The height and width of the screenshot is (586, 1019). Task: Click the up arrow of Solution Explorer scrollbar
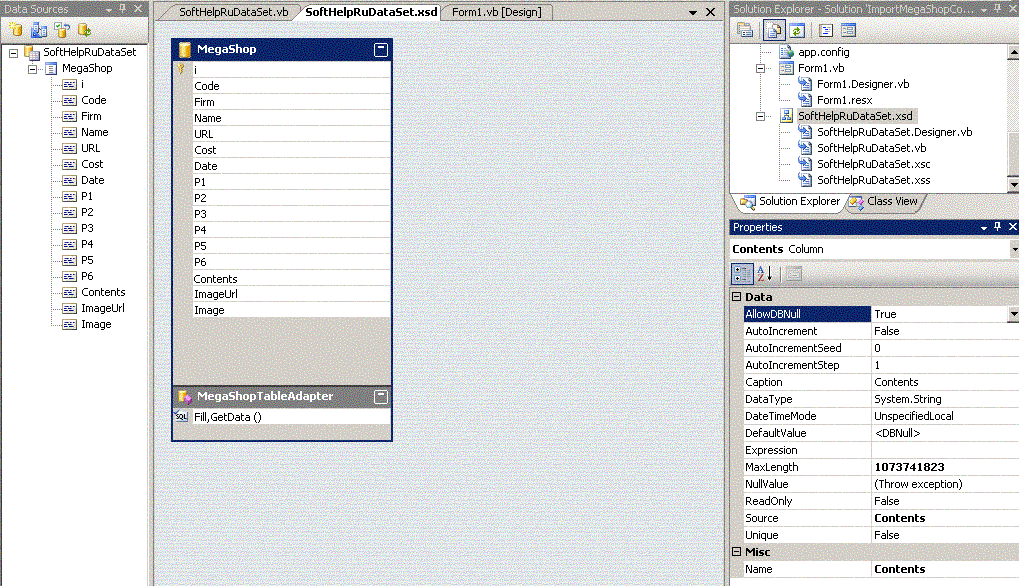1013,53
